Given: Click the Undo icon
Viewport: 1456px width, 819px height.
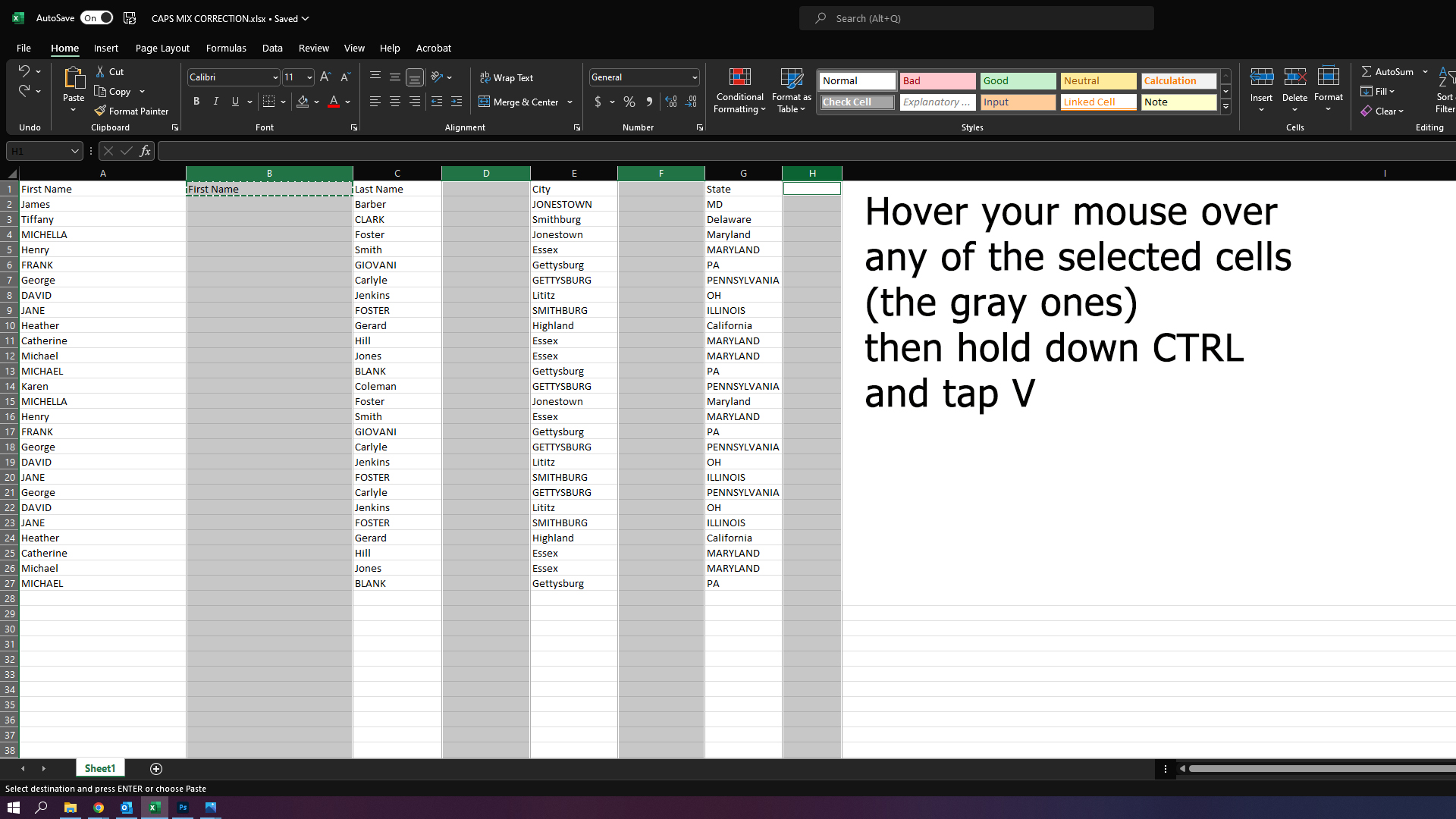Looking at the screenshot, I should 24,71.
